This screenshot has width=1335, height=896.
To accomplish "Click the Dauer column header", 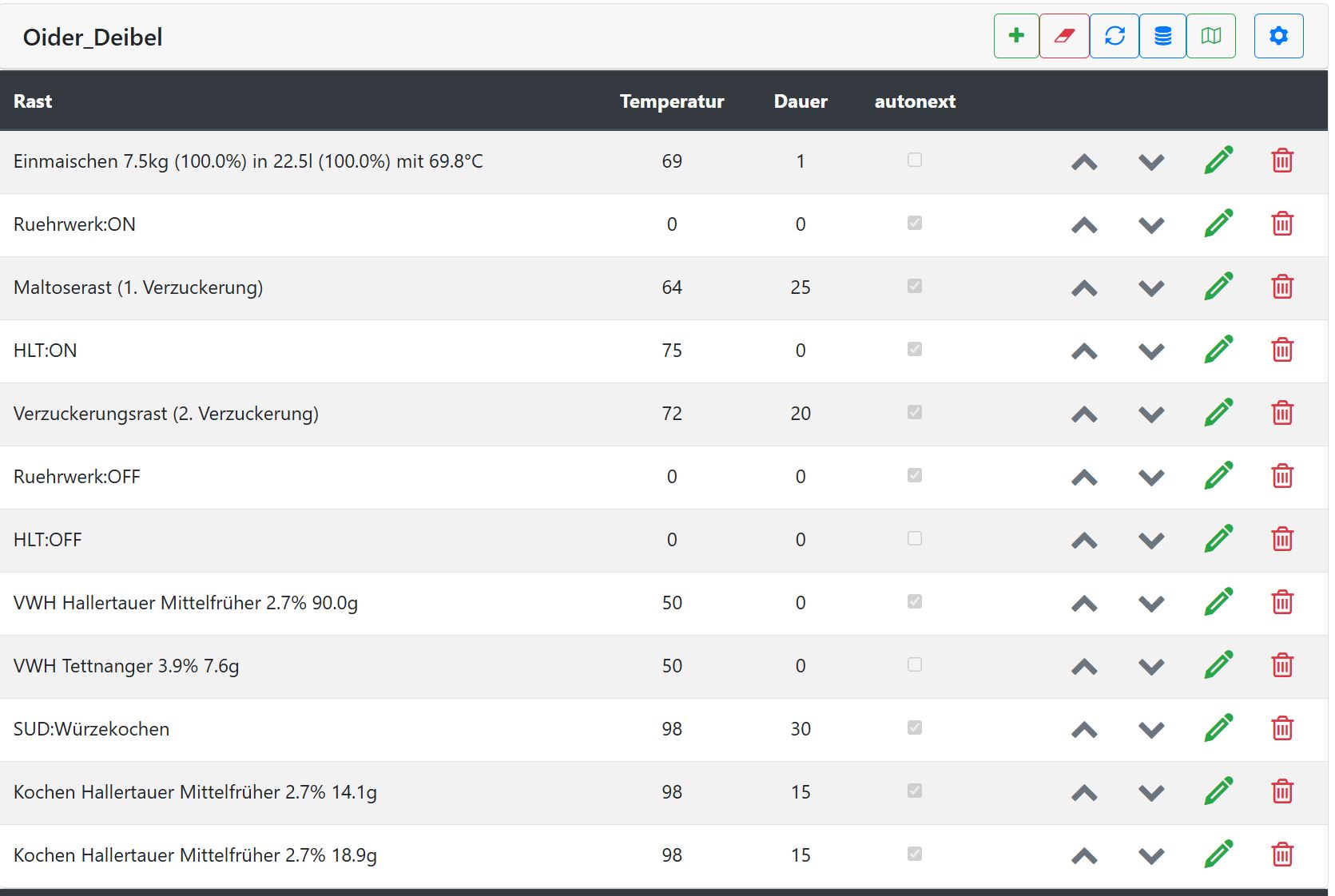I will pyautogui.click(x=801, y=101).
